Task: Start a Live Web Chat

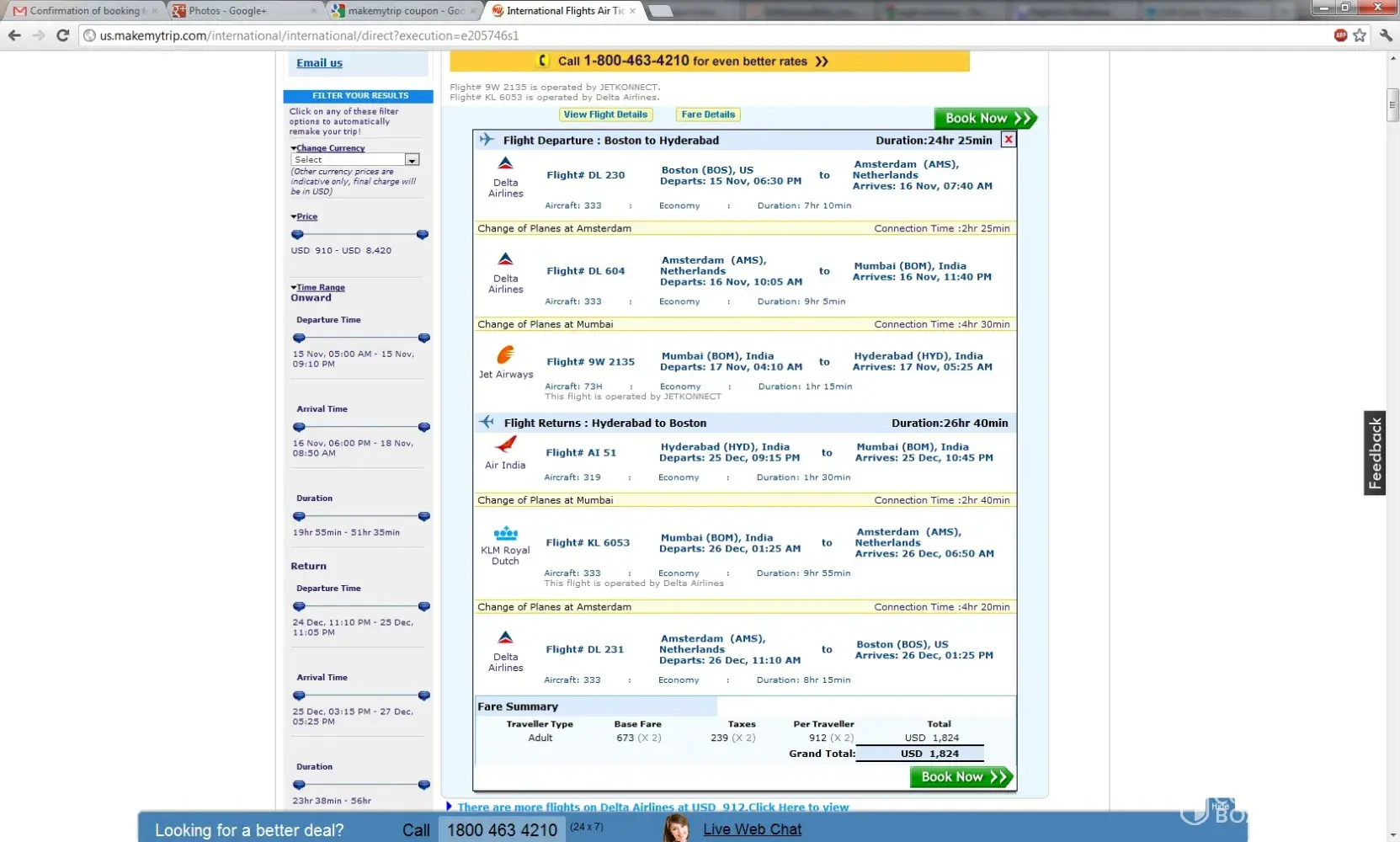Action: click(752, 829)
